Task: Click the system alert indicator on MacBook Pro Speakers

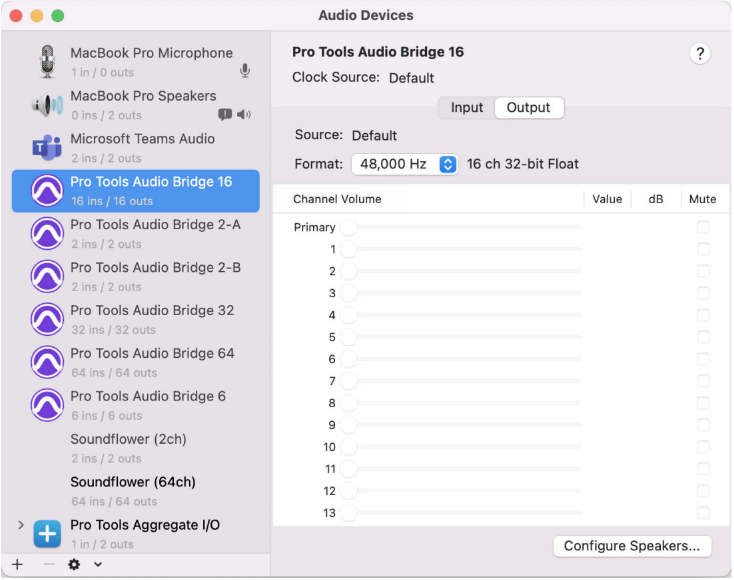Action: point(225,114)
